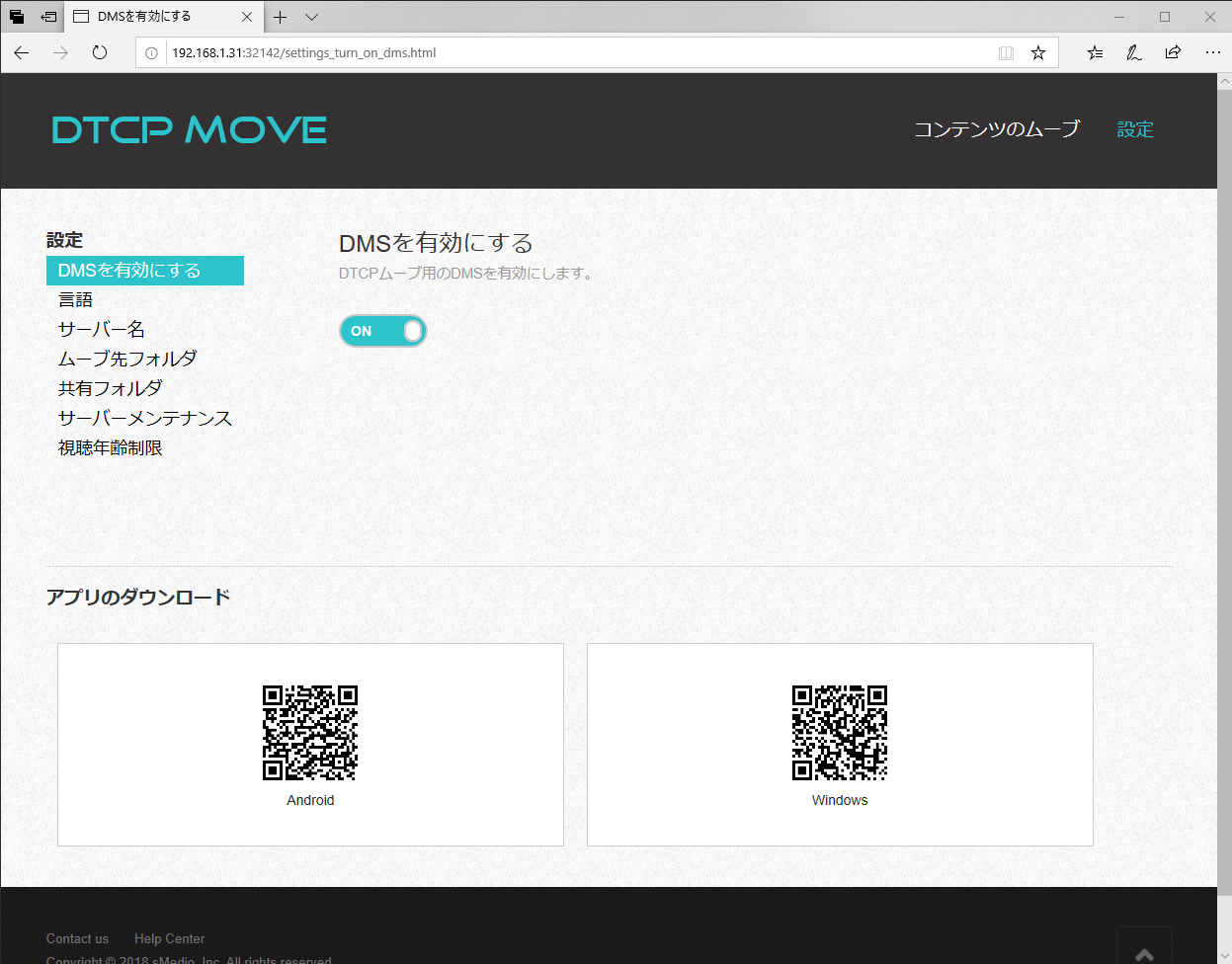Click the browser back navigation arrow
The image size is (1232, 964).
[x=21, y=52]
